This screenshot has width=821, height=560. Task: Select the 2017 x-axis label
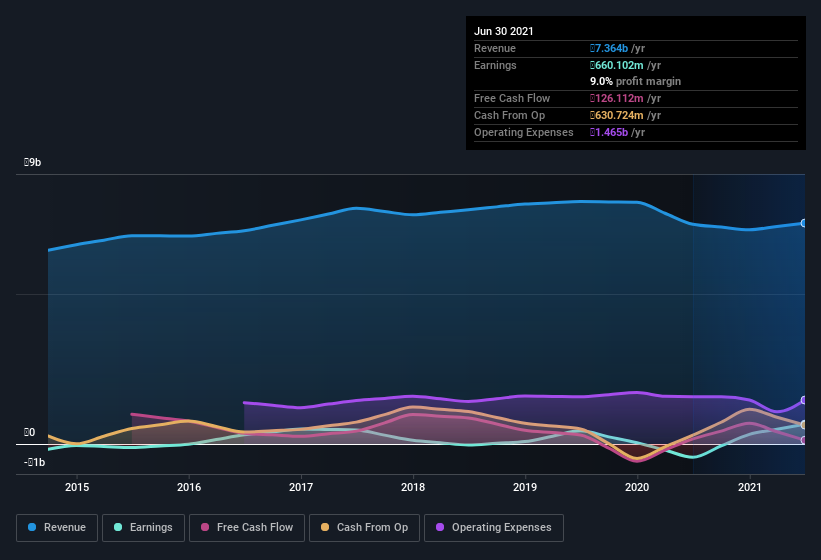(x=301, y=487)
